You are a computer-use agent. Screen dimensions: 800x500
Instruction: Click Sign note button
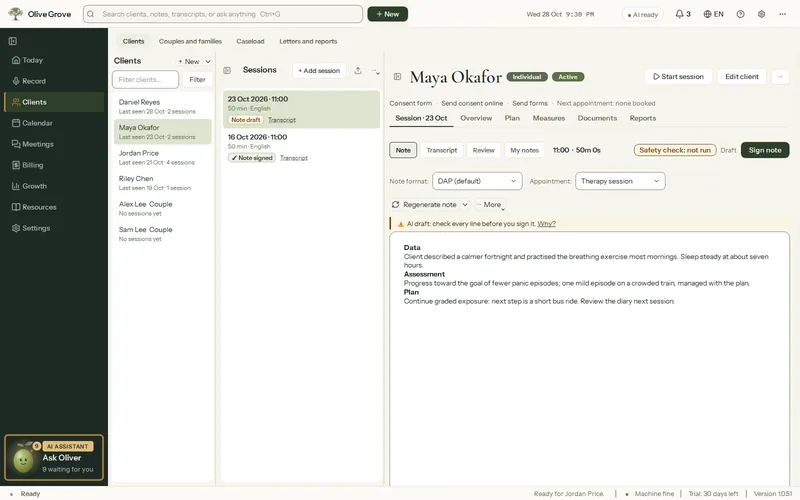pyautogui.click(x=765, y=150)
